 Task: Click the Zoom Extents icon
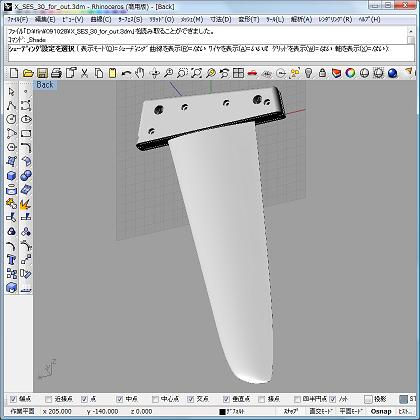196,73
